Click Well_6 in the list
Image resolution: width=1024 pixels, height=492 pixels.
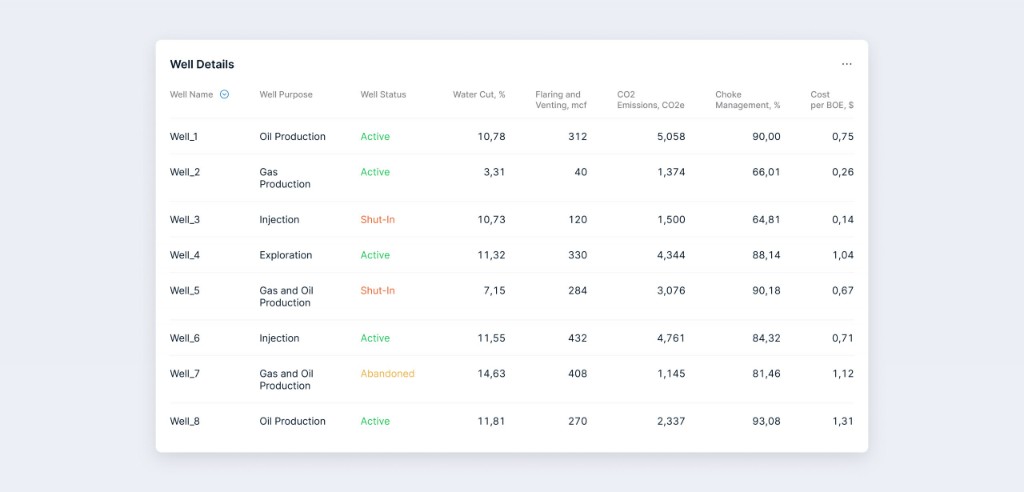coord(185,338)
